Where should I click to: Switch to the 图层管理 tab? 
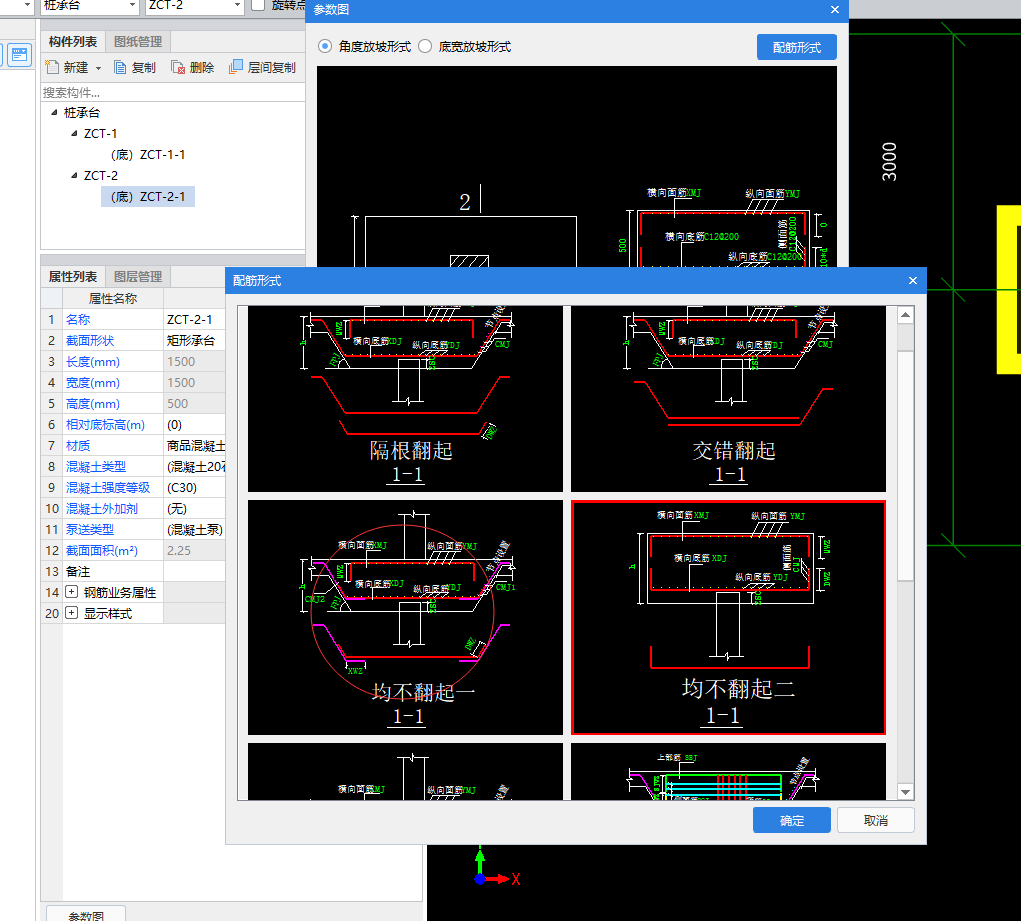pos(138,276)
